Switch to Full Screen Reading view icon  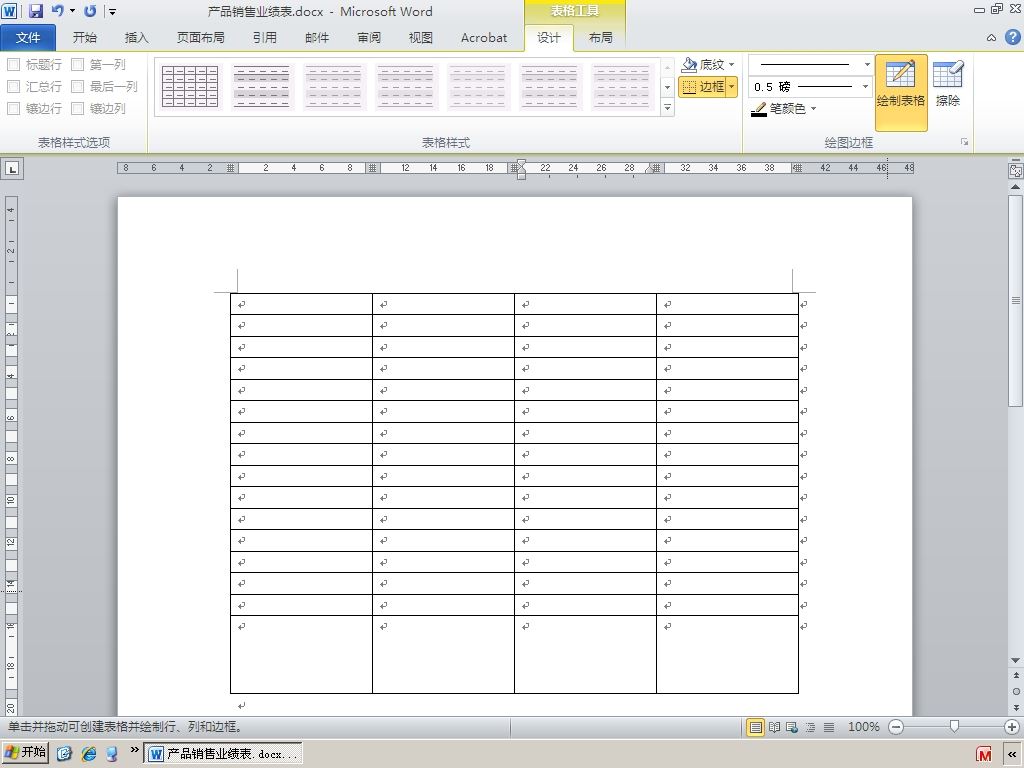(775, 727)
